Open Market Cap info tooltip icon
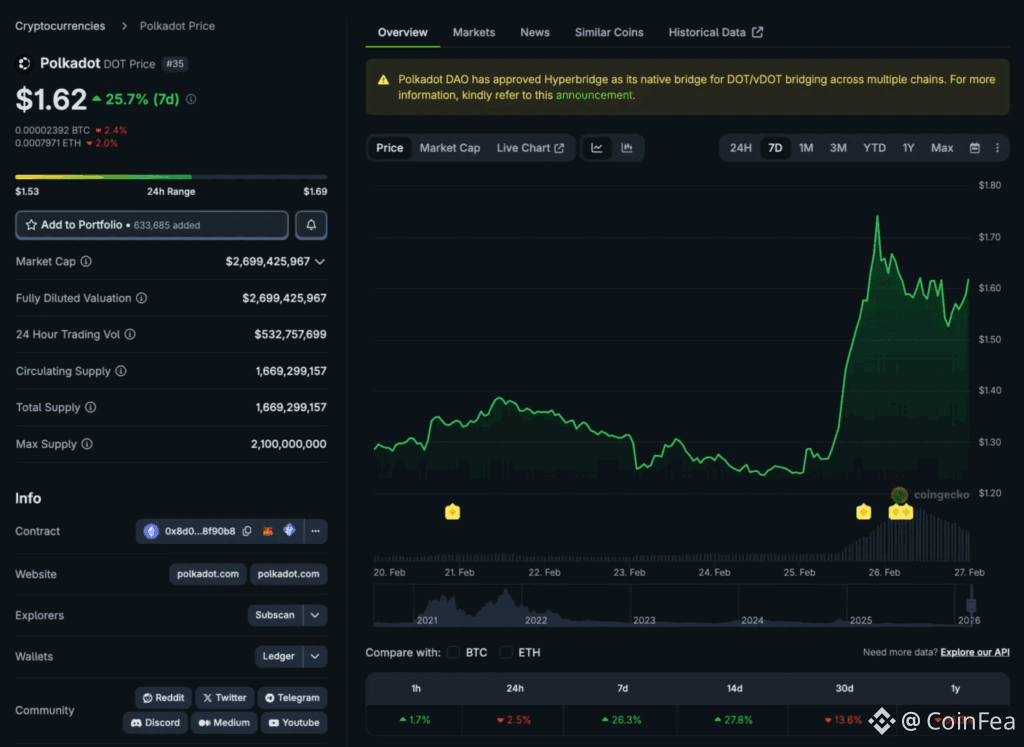The height and width of the screenshot is (747, 1024). tap(86, 261)
